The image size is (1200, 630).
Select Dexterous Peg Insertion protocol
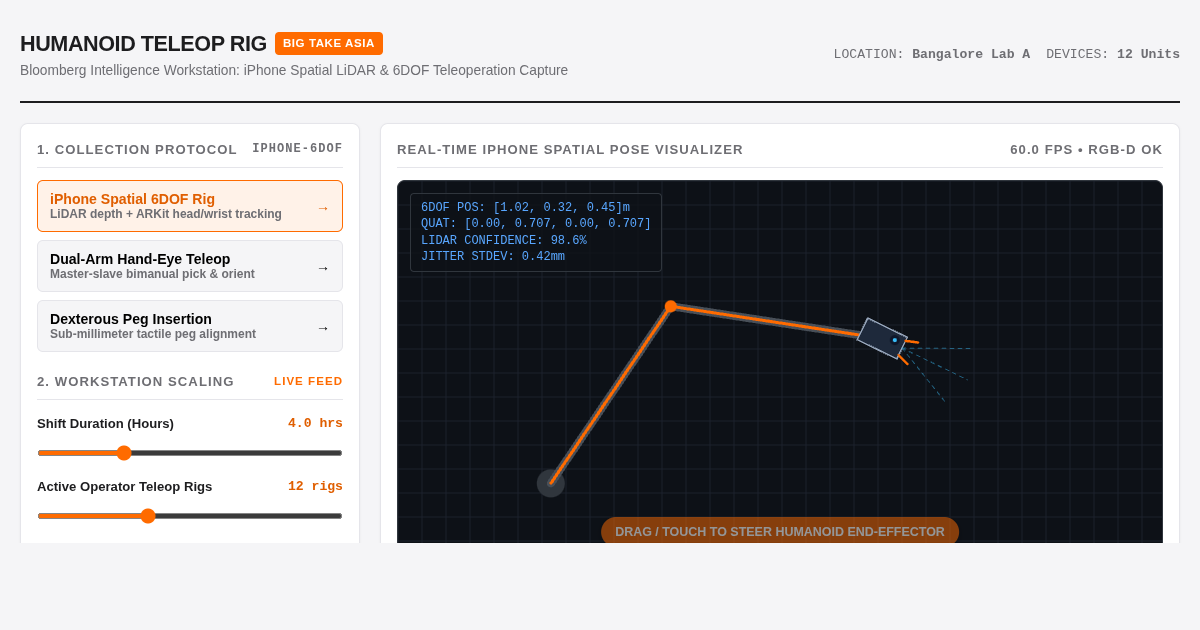(x=190, y=326)
